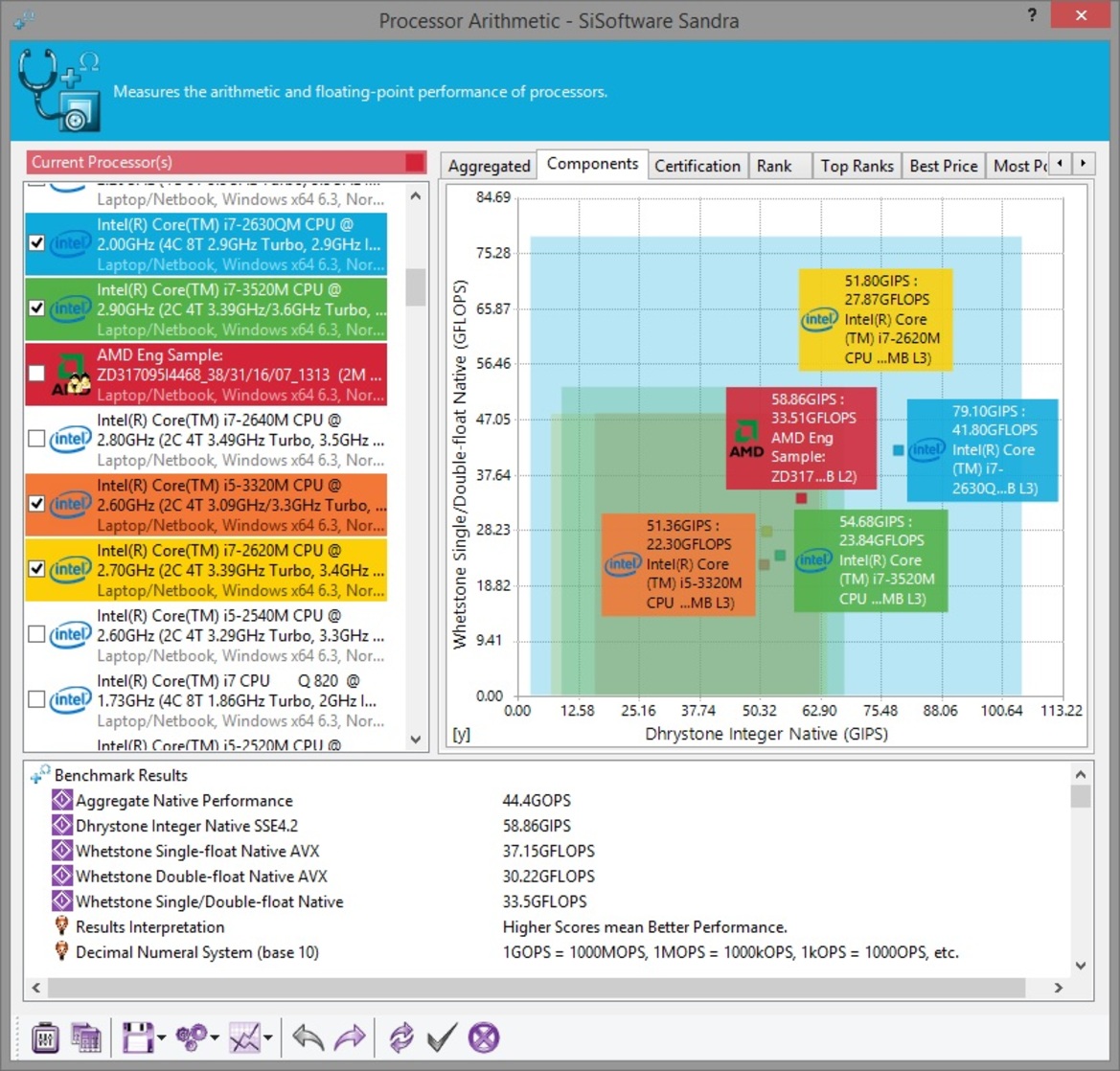Refresh the benchmark with the circular arrows

[401, 1037]
